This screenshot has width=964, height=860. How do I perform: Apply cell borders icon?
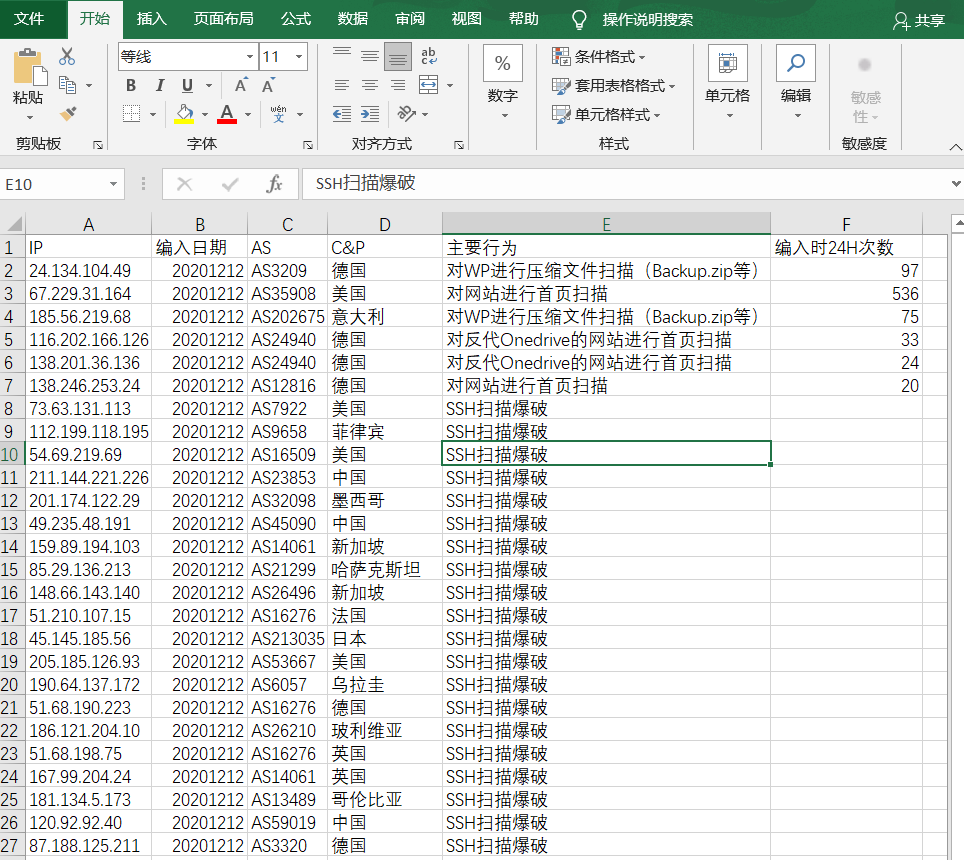click(131, 114)
